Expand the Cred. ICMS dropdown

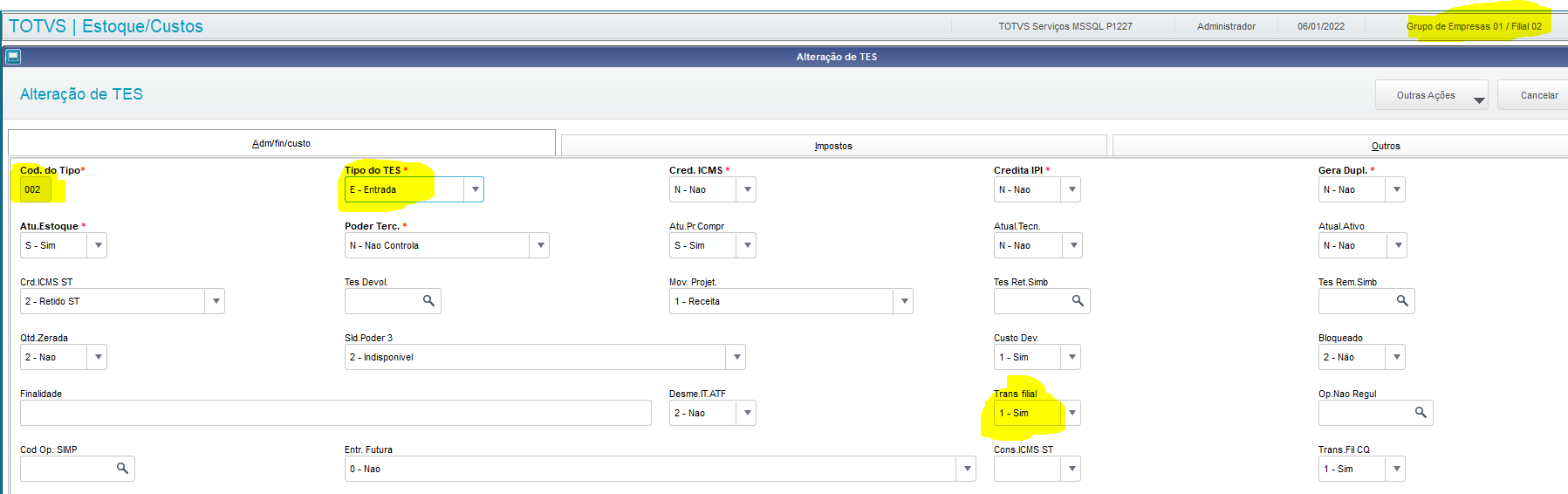tap(746, 189)
